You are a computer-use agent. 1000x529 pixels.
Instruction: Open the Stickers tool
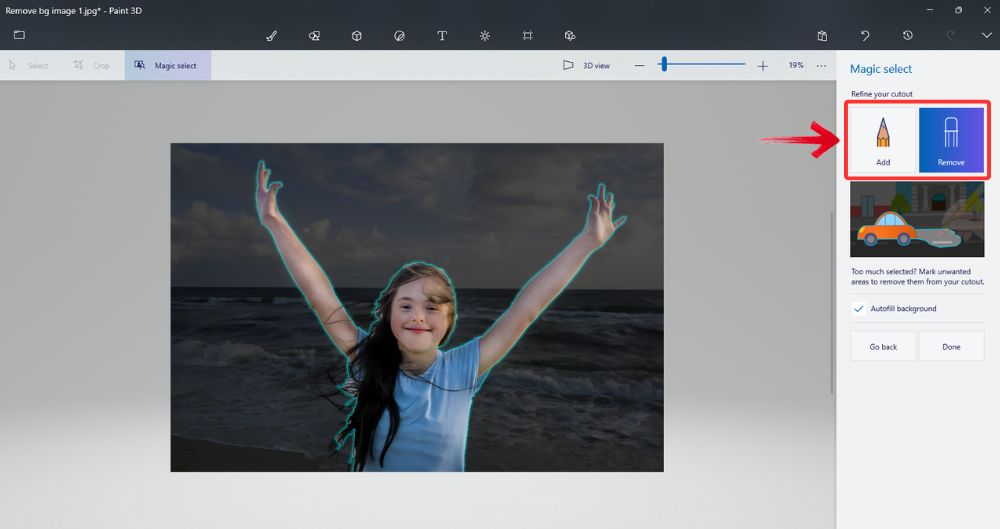(x=399, y=35)
